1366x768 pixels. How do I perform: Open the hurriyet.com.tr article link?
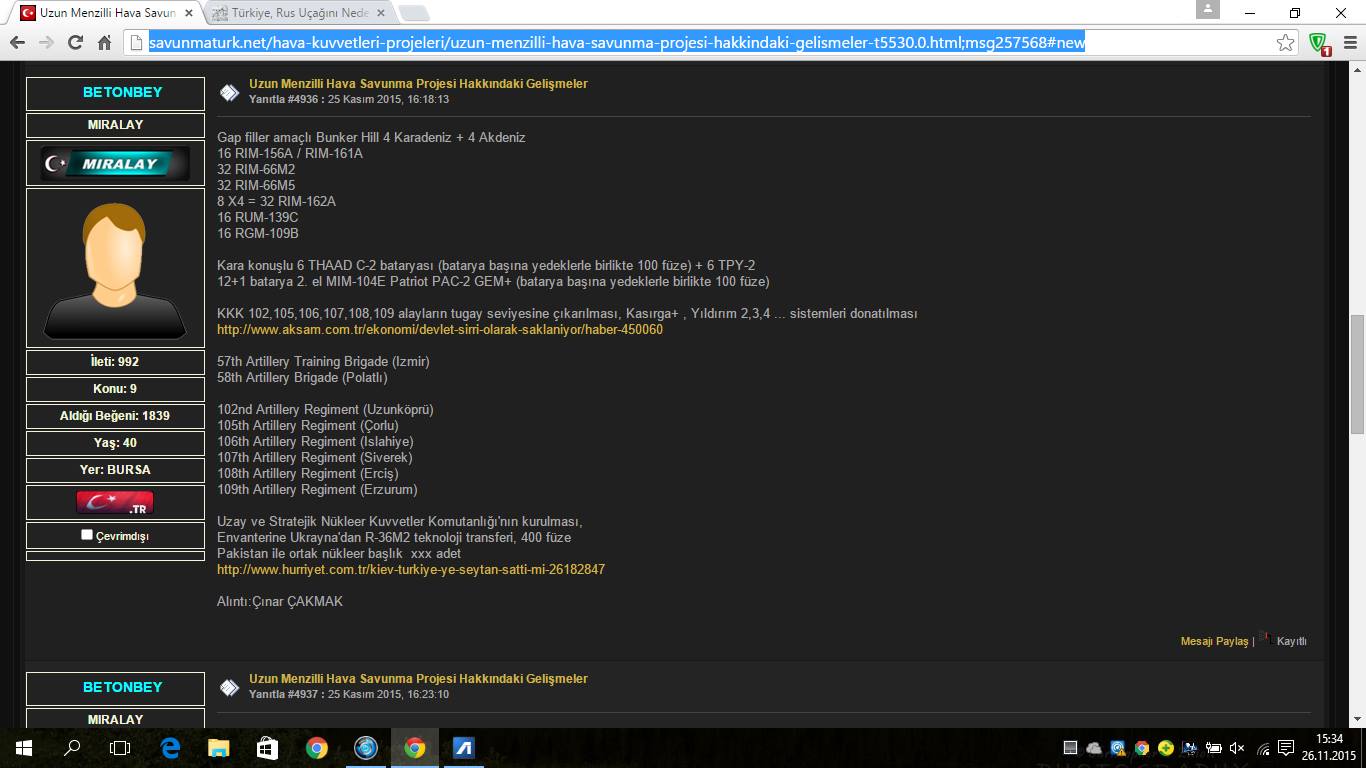[x=411, y=569]
